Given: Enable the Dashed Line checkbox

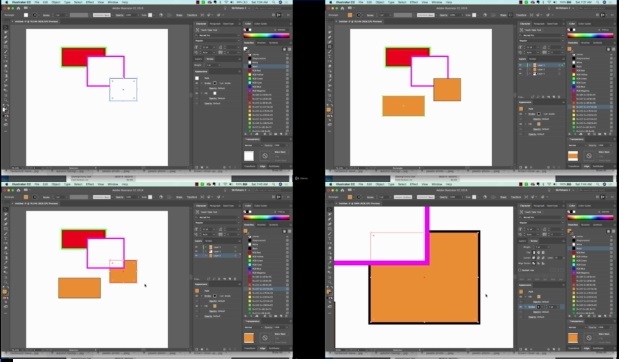Looking at the screenshot, I should point(520,270).
